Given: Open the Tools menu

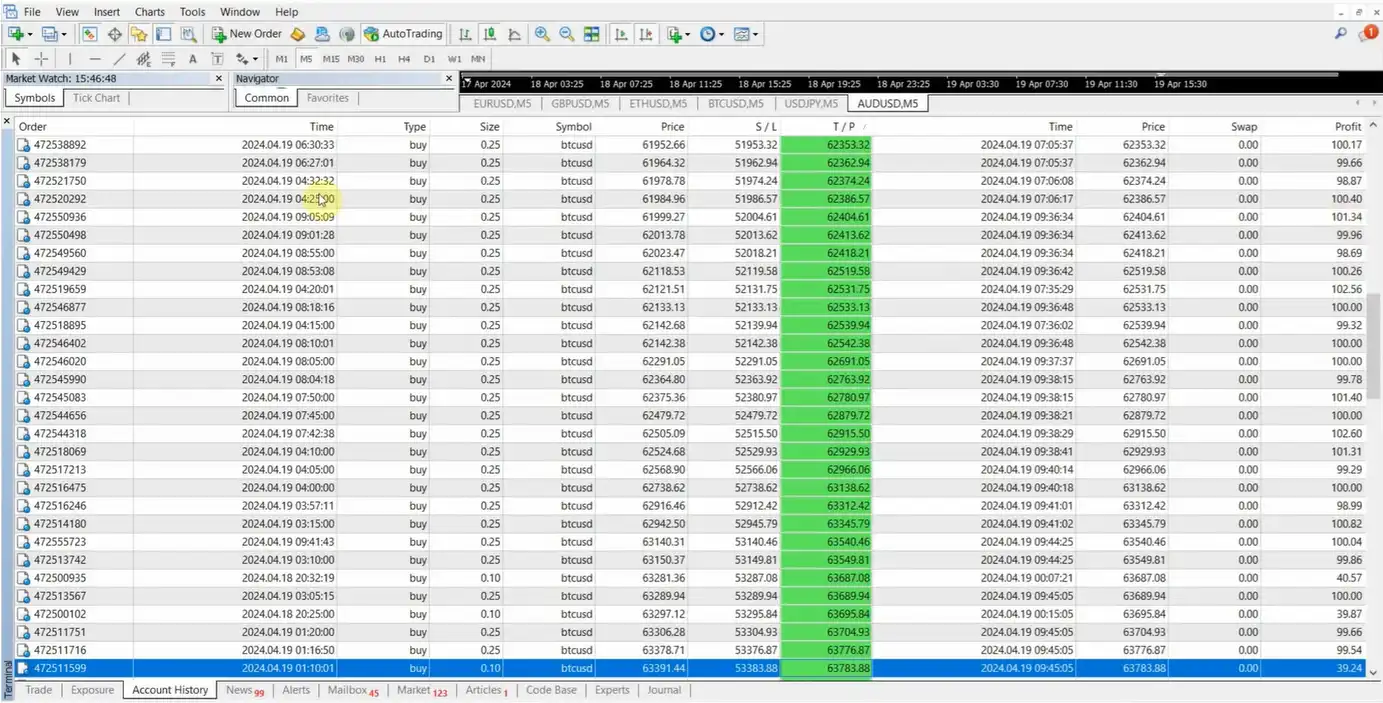Looking at the screenshot, I should point(192,12).
